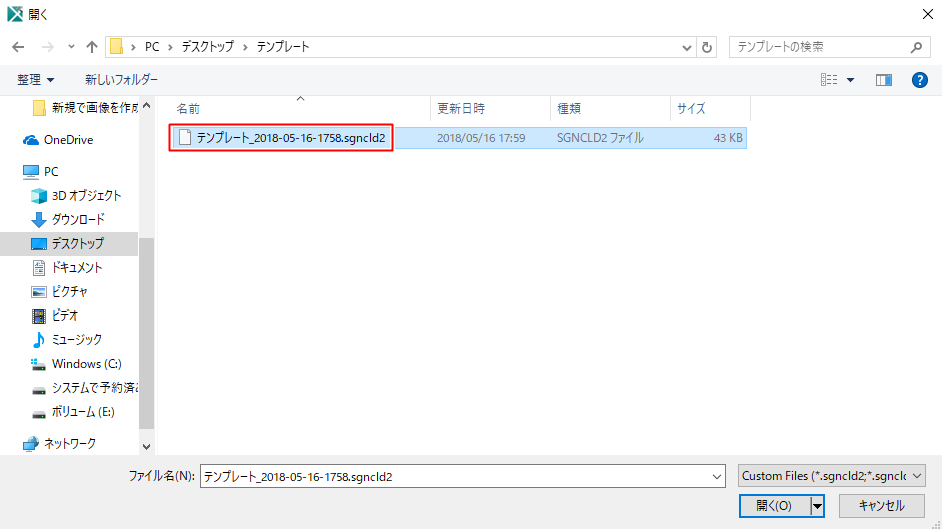Screen dimensions: 942x529
Task: Click the SGNCLD2 ファイル type cell
Action: 600,138
